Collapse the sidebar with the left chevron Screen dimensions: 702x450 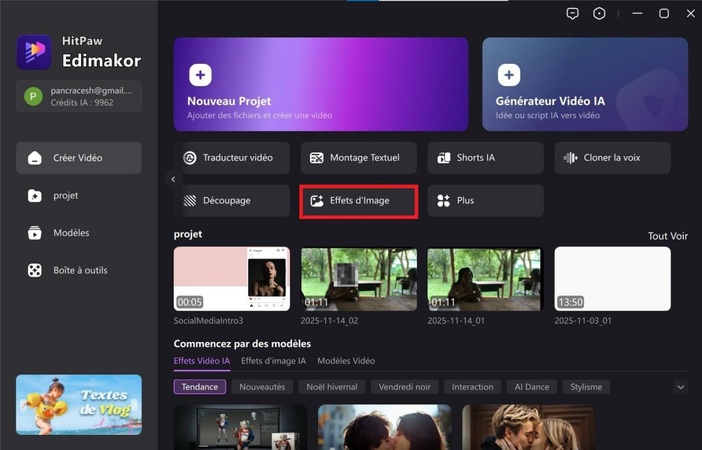(173, 180)
